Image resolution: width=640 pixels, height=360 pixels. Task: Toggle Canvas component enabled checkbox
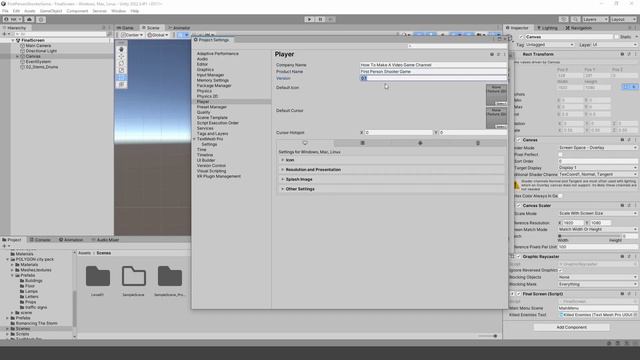tap(519, 140)
